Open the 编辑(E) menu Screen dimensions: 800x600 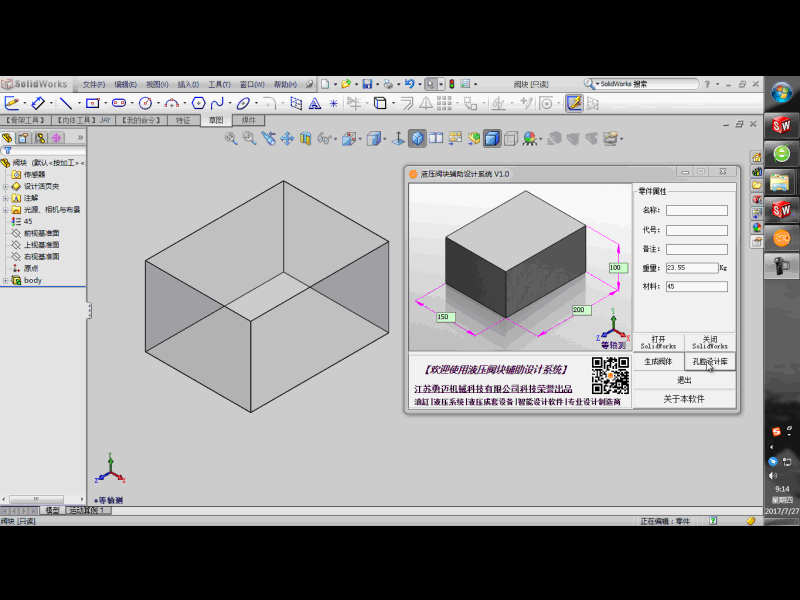click(x=126, y=84)
